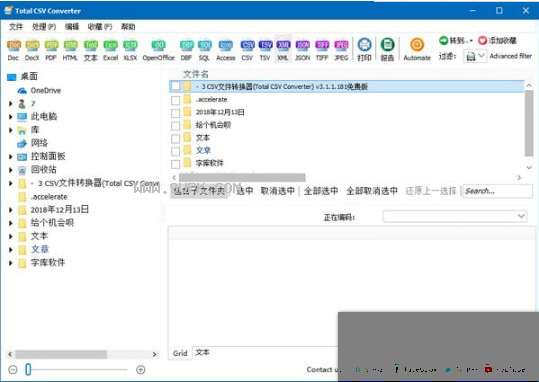Expand the 控制面板 tree node
539x382 pixels.
click(x=11, y=157)
